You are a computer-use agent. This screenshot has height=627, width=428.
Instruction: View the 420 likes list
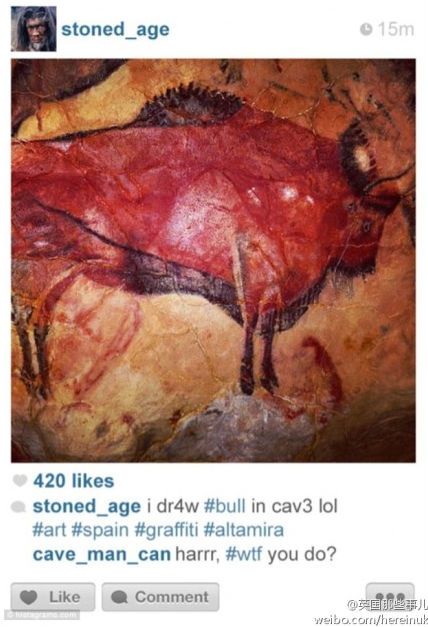[x=74, y=481]
